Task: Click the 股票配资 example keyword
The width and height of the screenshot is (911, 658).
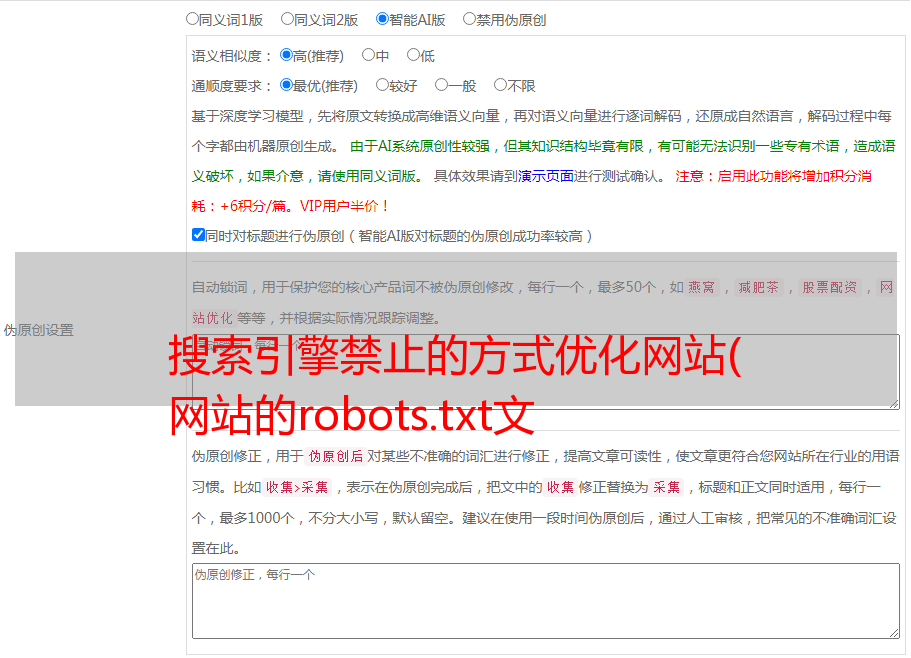Action: 830,287
